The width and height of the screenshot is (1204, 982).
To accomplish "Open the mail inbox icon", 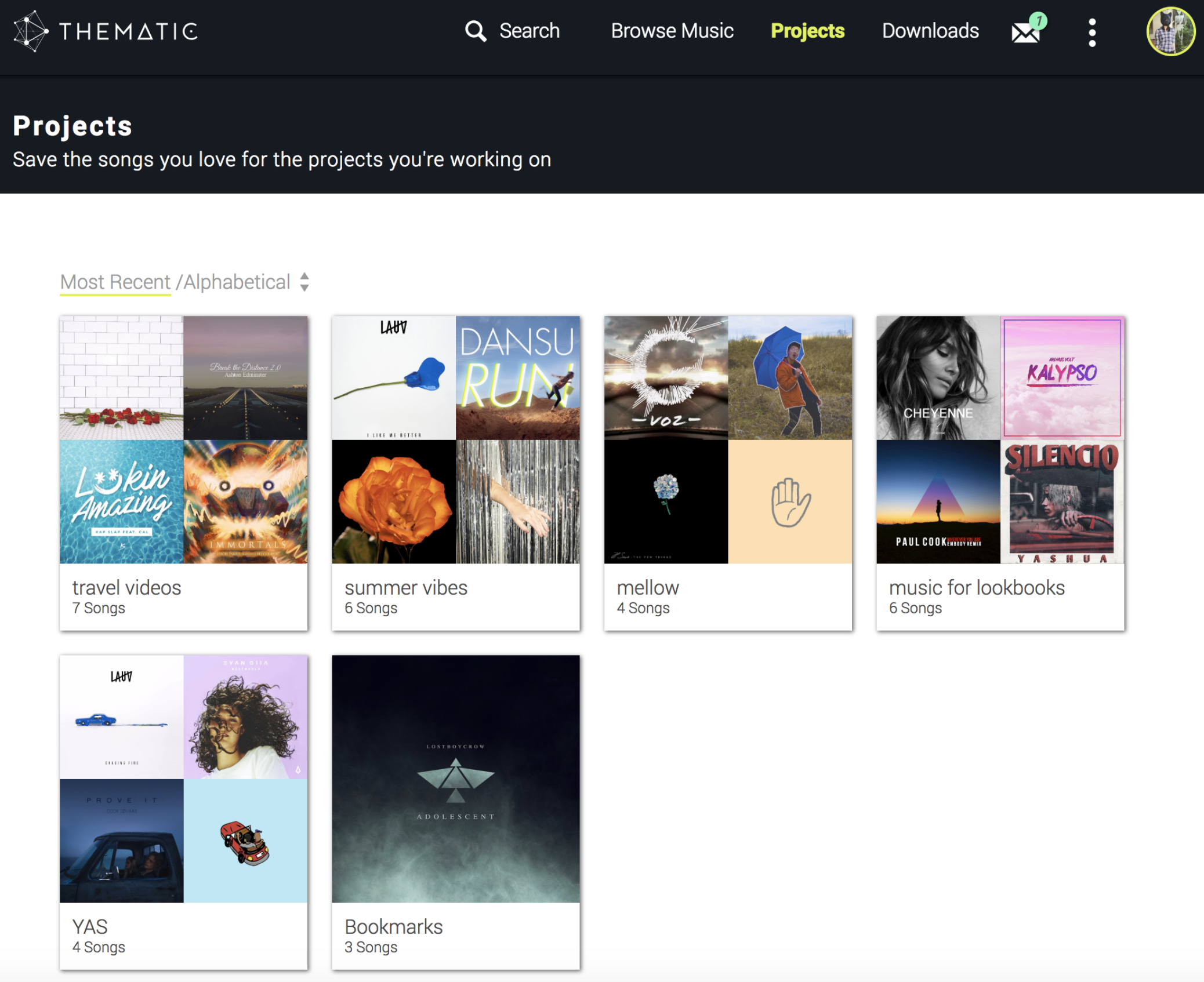I will click(x=1025, y=32).
